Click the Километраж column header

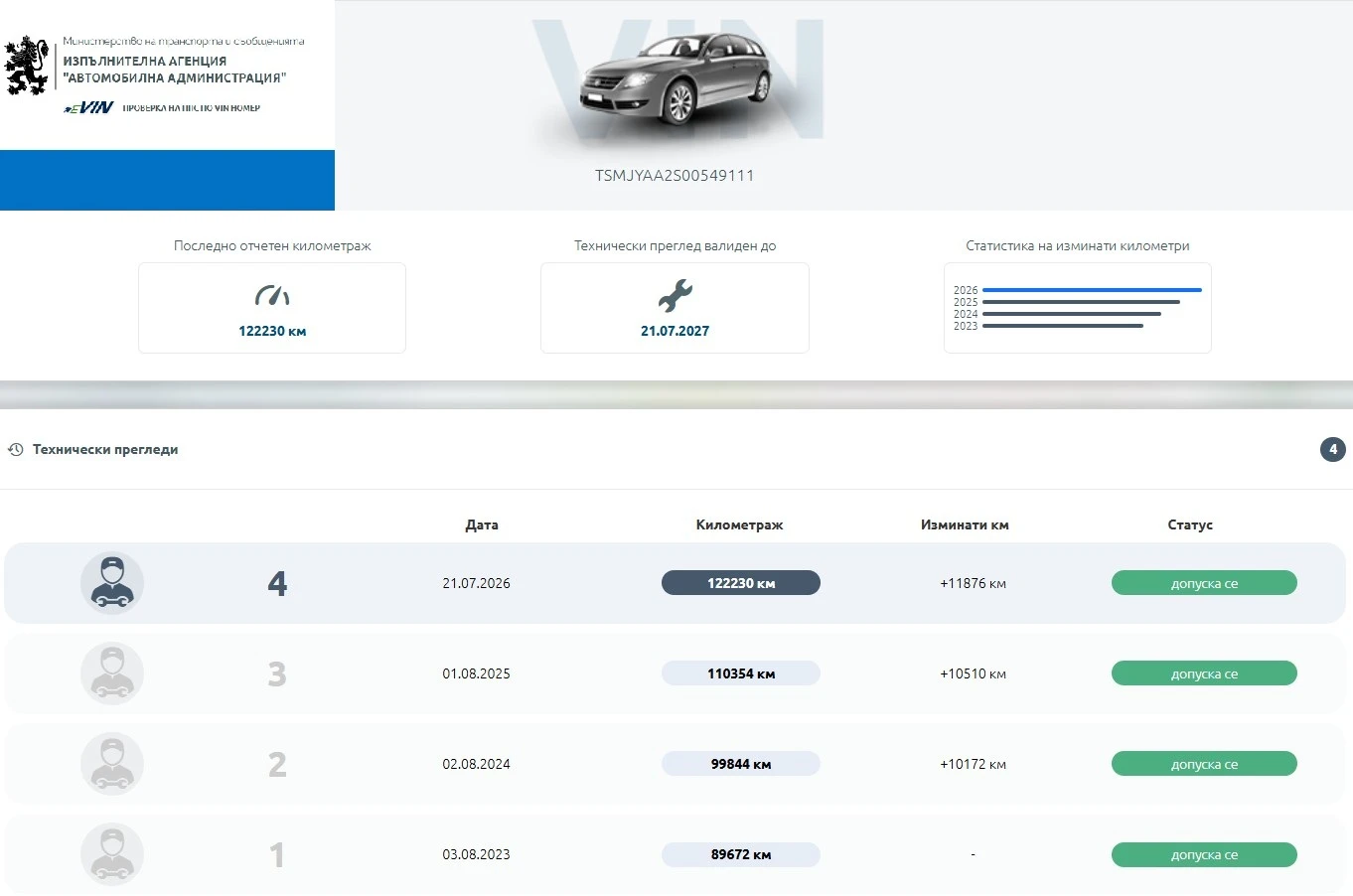(740, 524)
